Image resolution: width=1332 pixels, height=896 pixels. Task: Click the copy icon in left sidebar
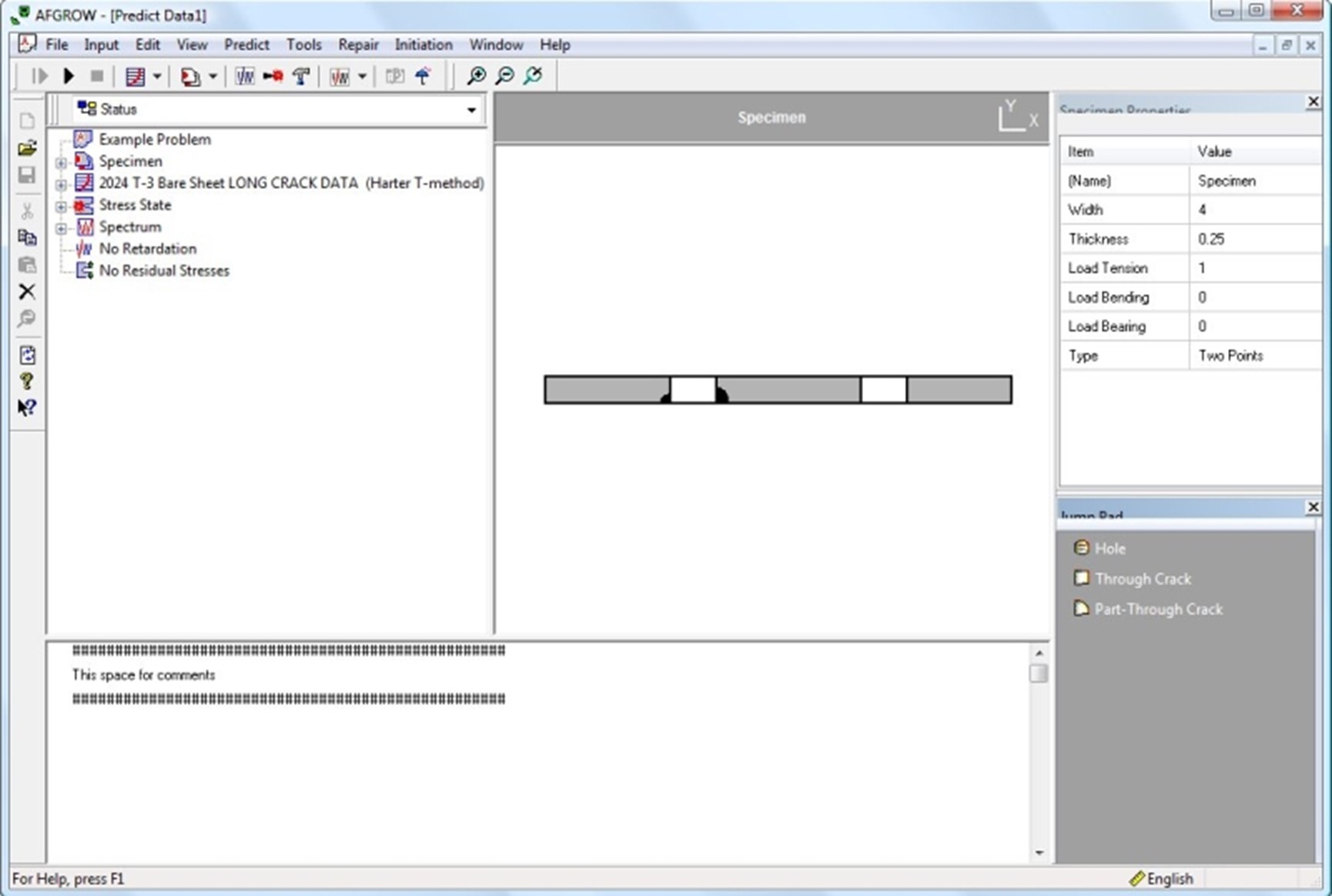point(27,237)
